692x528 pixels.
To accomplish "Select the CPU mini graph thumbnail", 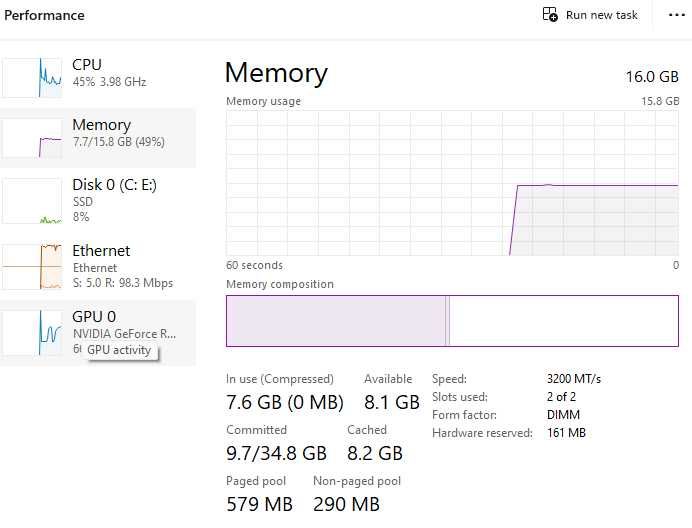I will point(32,78).
